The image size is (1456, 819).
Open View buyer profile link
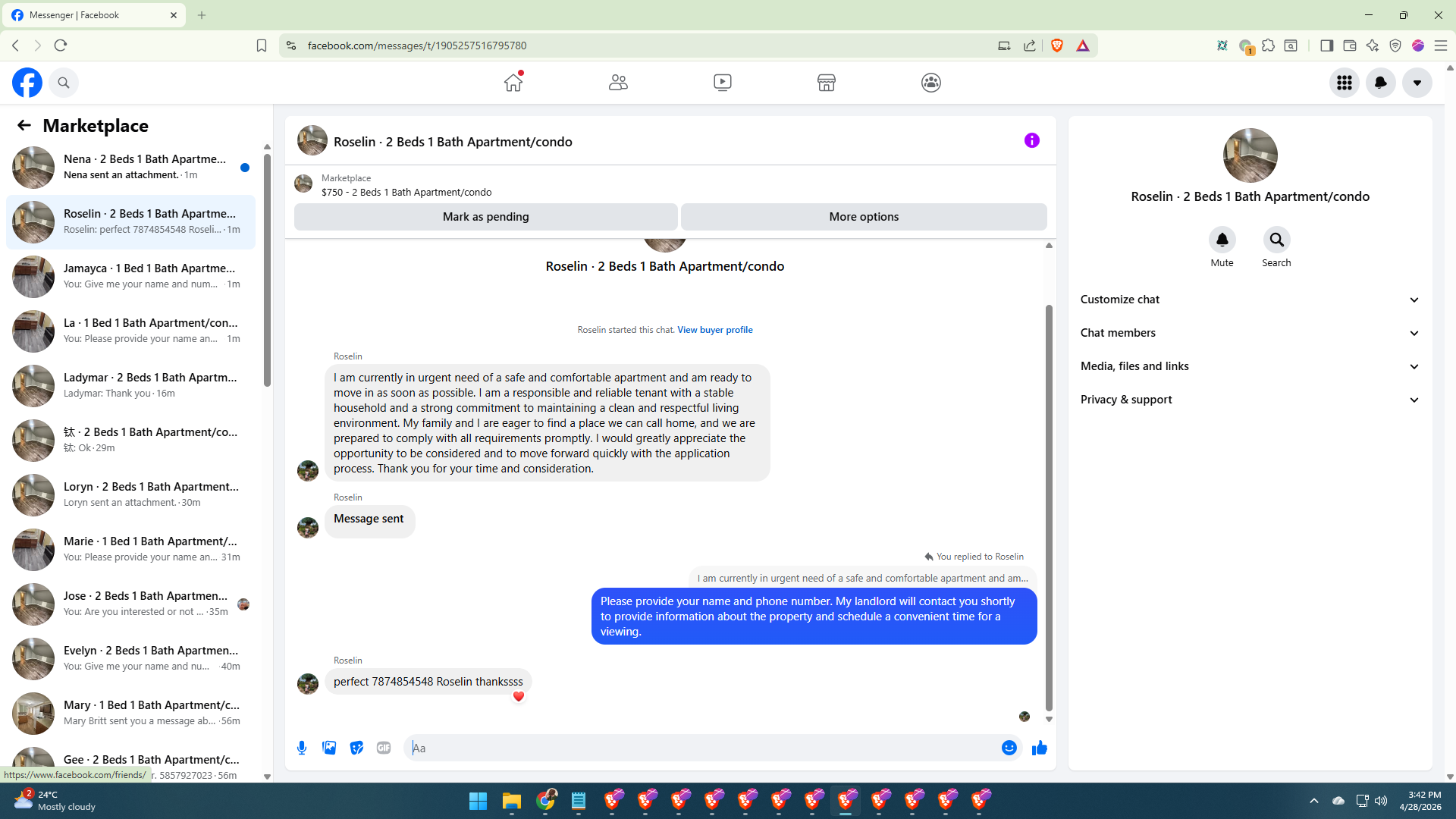click(714, 330)
